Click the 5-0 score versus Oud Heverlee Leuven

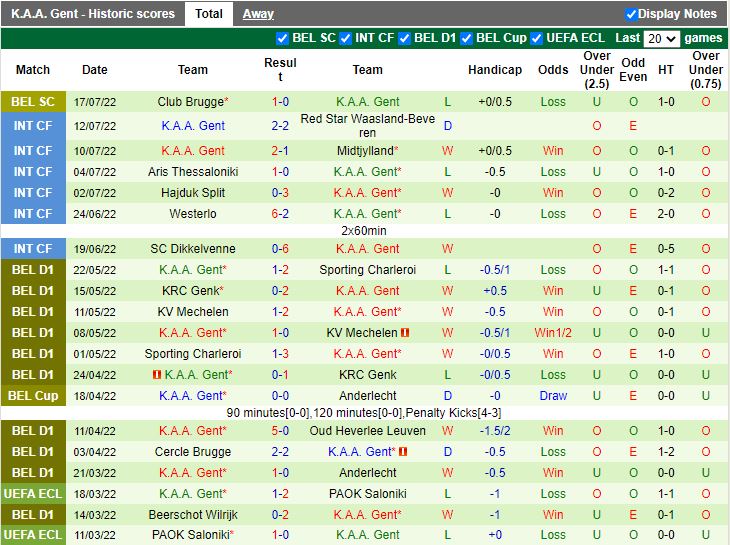tap(280, 431)
